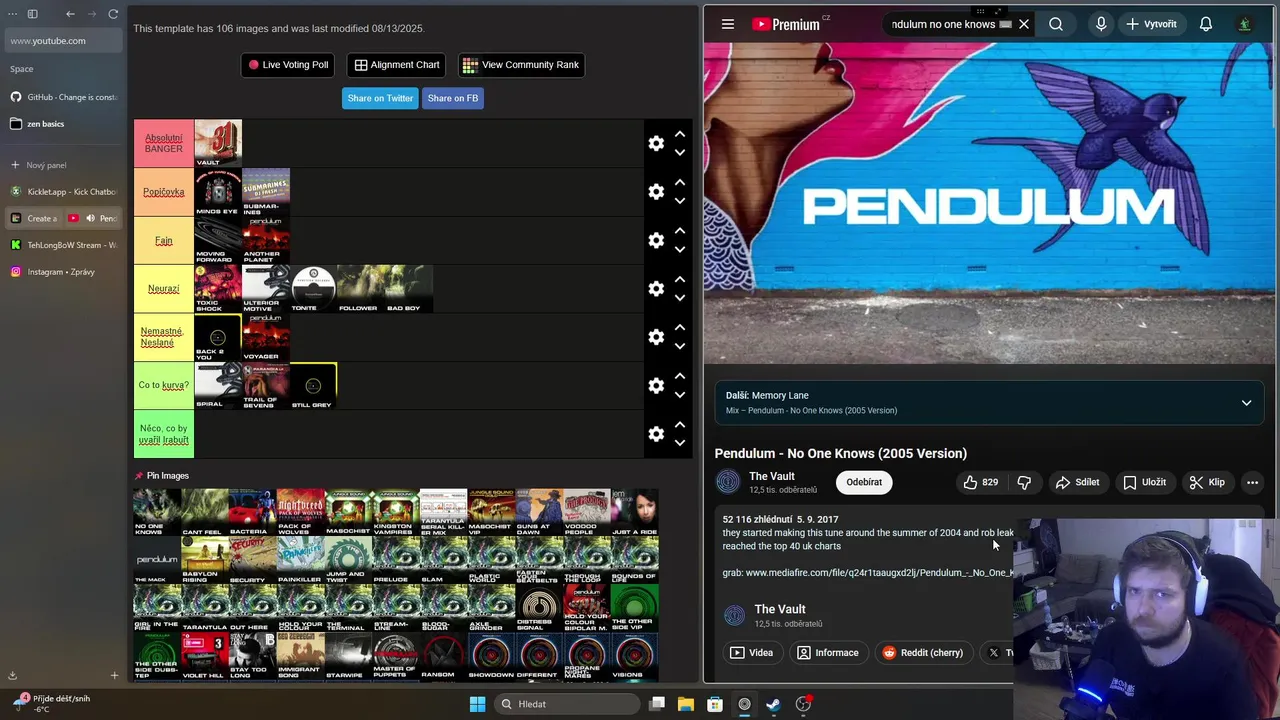Toggle the browser sidebar panel icon
The image size is (1280, 720).
click(x=32, y=14)
